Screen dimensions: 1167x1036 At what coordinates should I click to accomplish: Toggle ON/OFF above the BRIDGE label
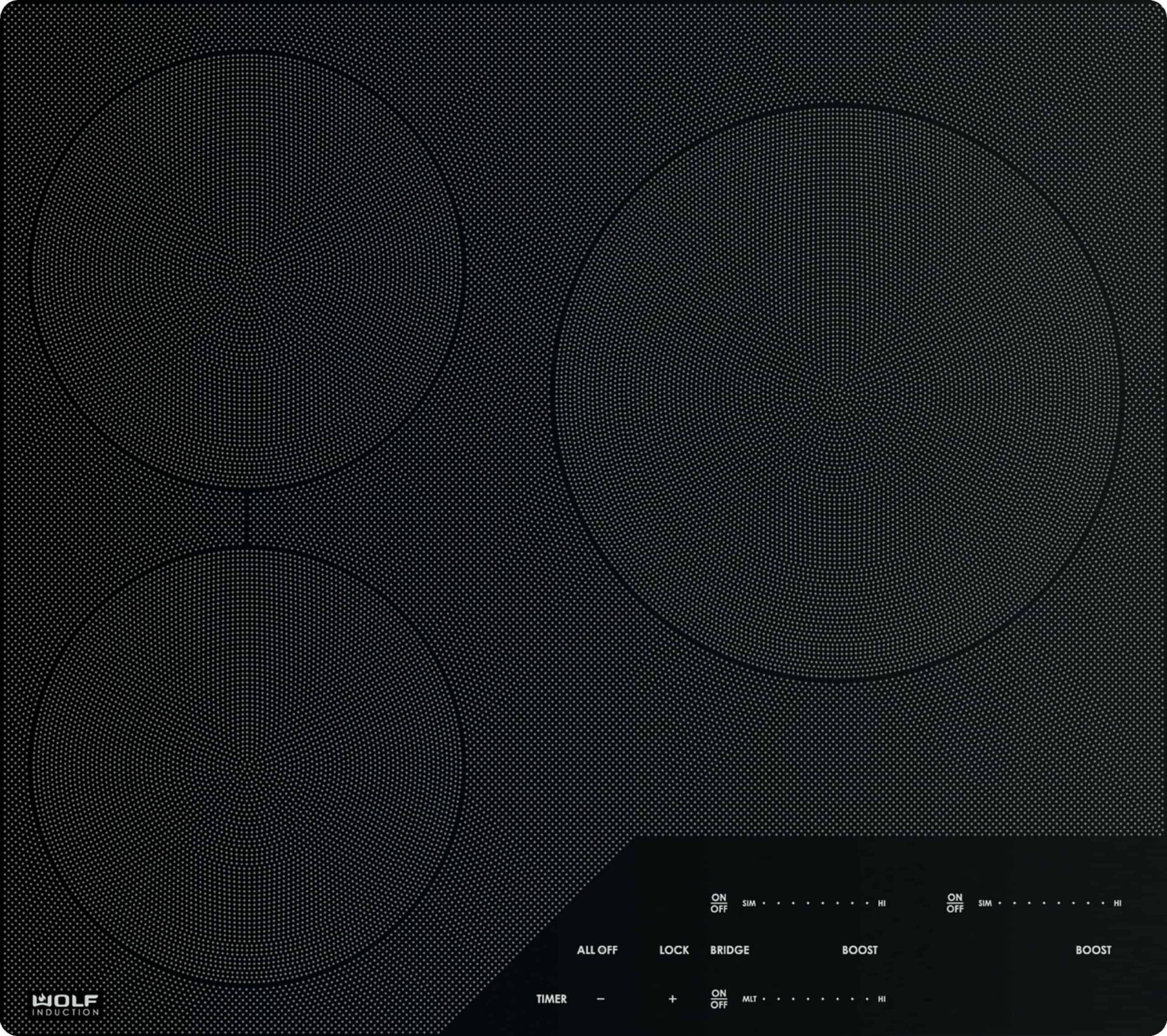click(x=719, y=903)
